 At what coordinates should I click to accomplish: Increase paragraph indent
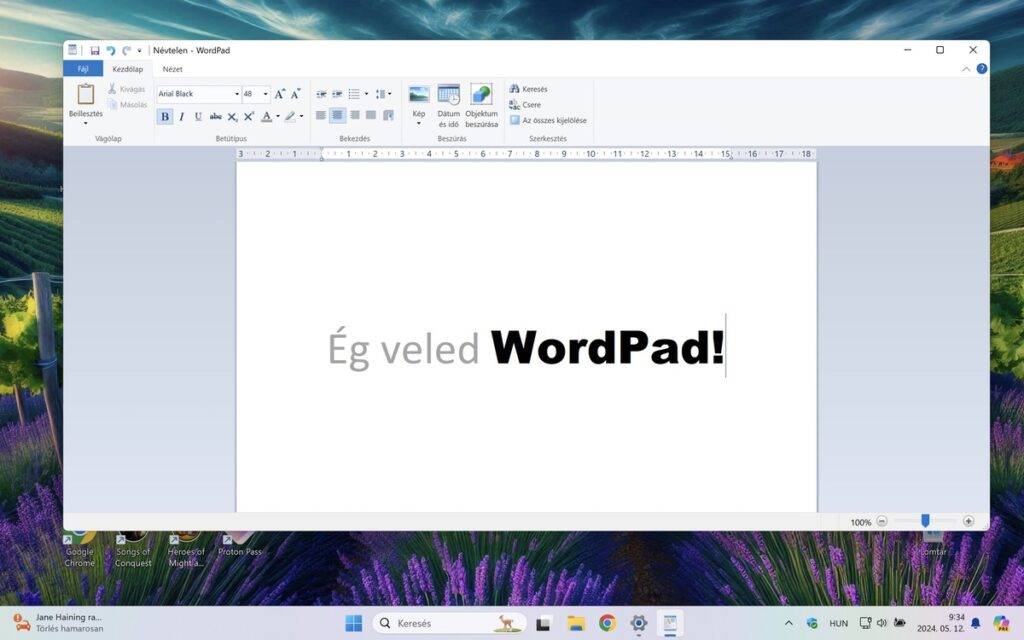click(x=338, y=95)
